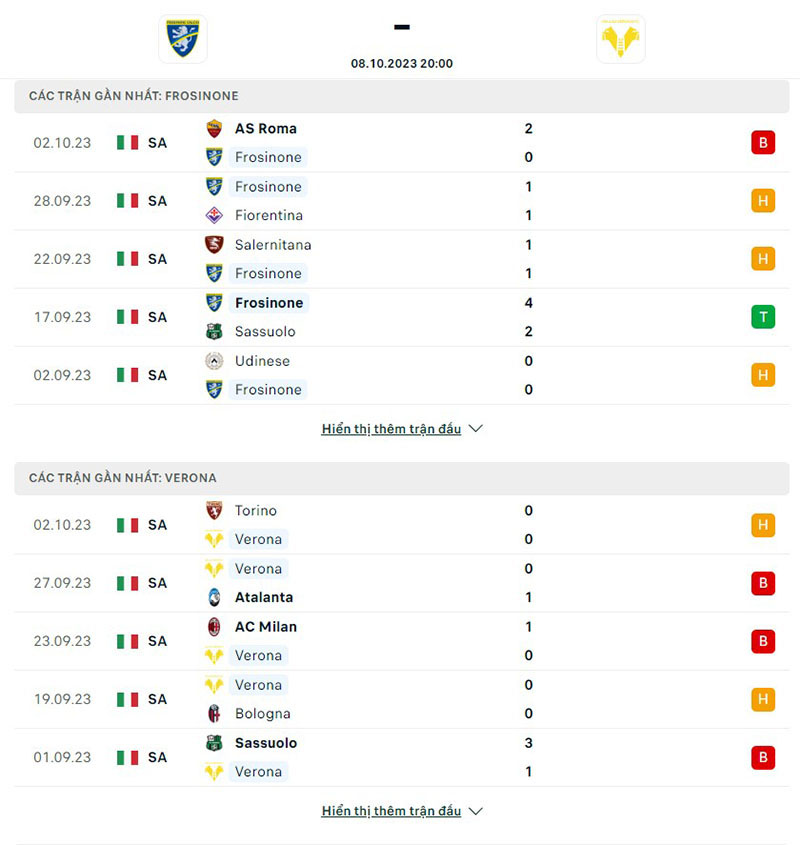Click the orange H badge for Torino match

click(763, 525)
